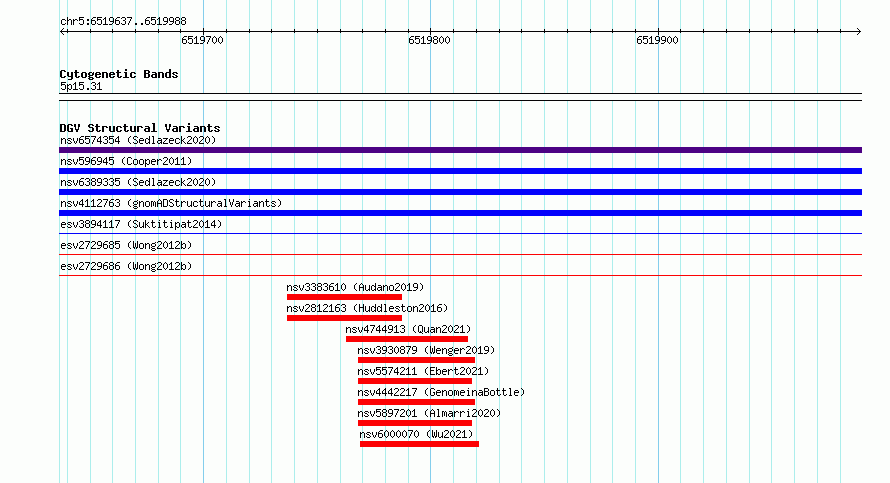Select the dark purple nsv6574354 variant bar
Image resolution: width=890 pixels, height=483 pixels.
[x=460, y=150]
